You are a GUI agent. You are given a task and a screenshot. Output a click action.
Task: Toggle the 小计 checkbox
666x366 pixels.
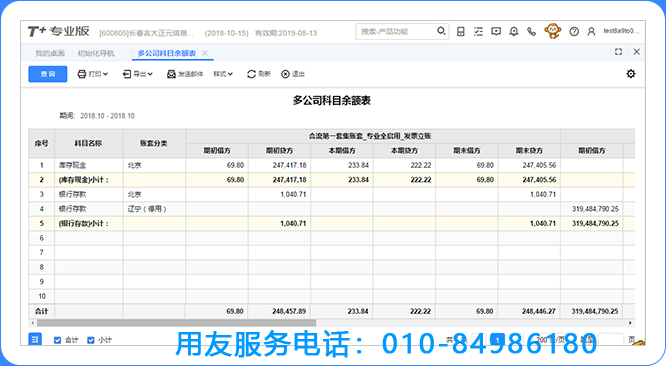click(x=90, y=340)
